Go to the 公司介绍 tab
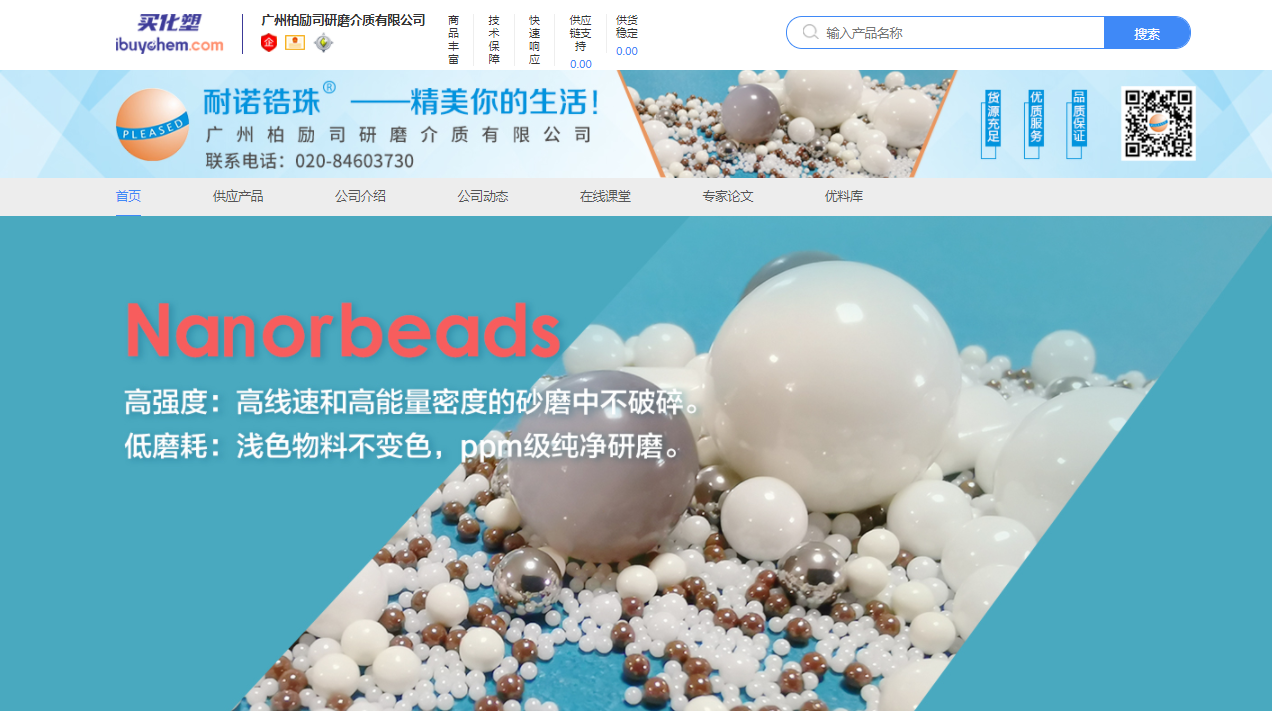1272x711 pixels. [360, 196]
